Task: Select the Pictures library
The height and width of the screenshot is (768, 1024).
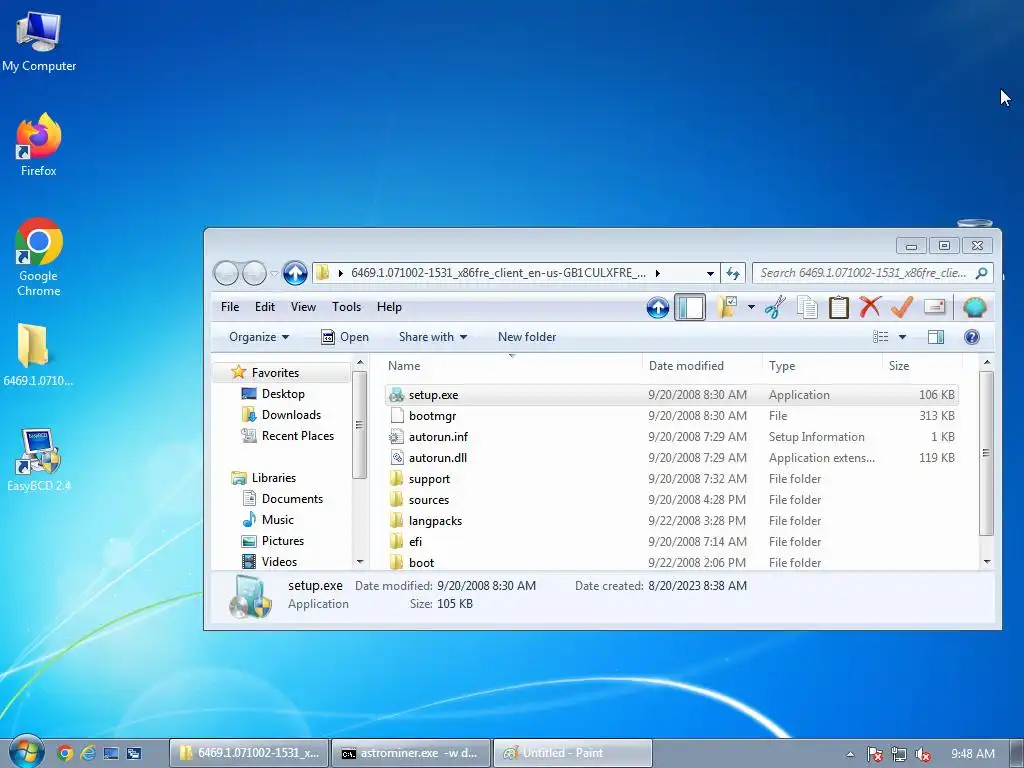Action: pos(282,541)
